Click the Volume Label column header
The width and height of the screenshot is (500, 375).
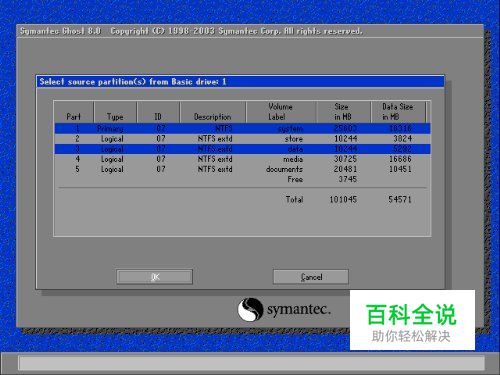pos(280,112)
